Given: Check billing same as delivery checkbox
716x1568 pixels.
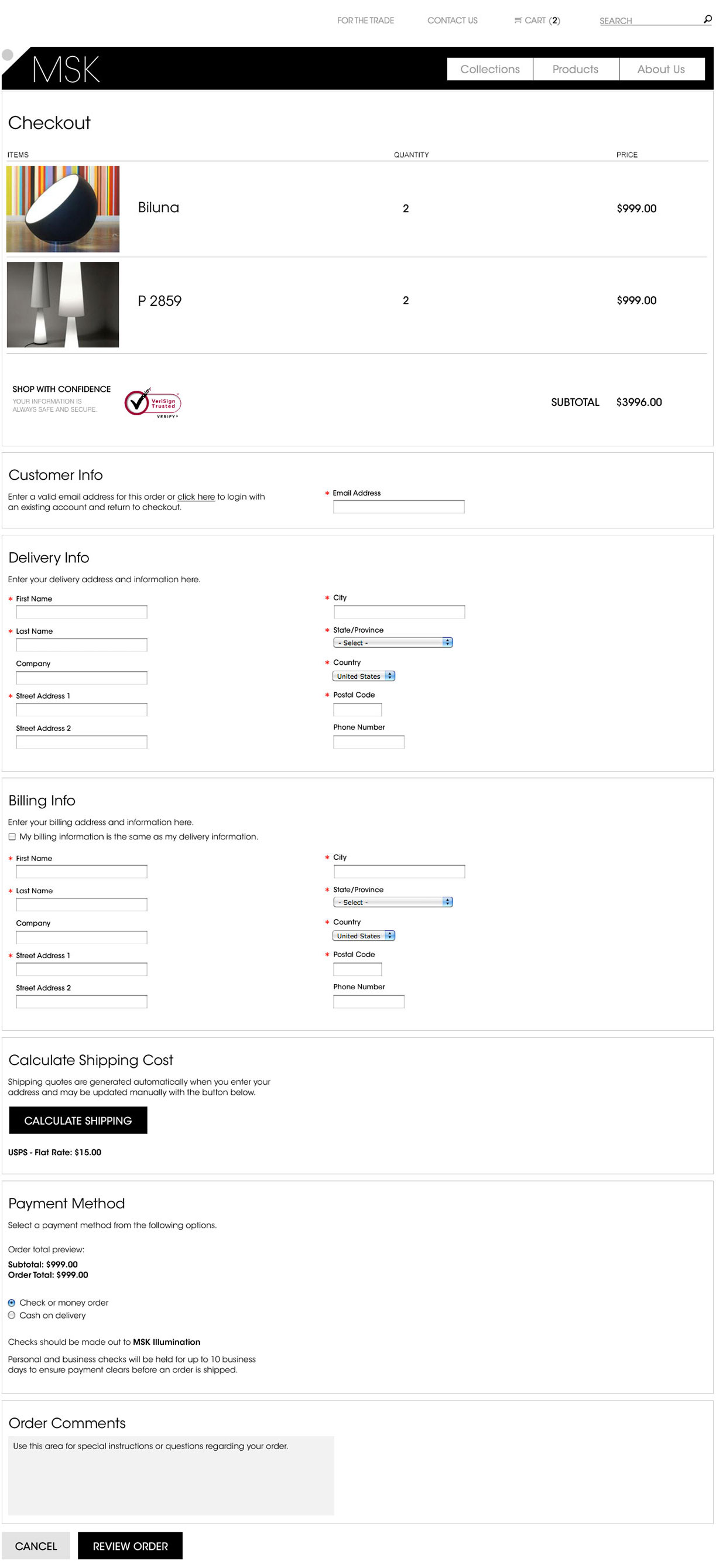Looking at the screenshot, I should pos(12,836).
